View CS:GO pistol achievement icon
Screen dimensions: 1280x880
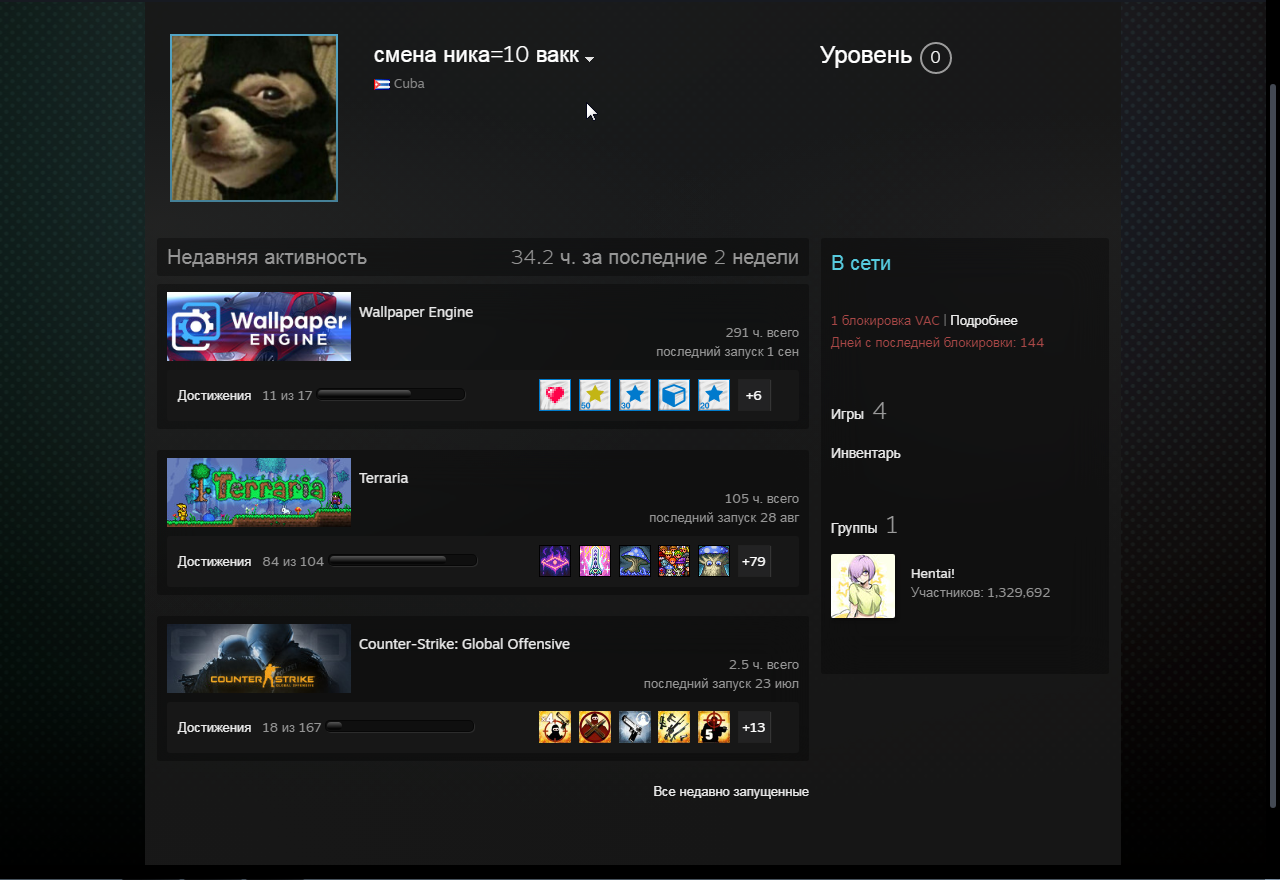pos(635,727)
